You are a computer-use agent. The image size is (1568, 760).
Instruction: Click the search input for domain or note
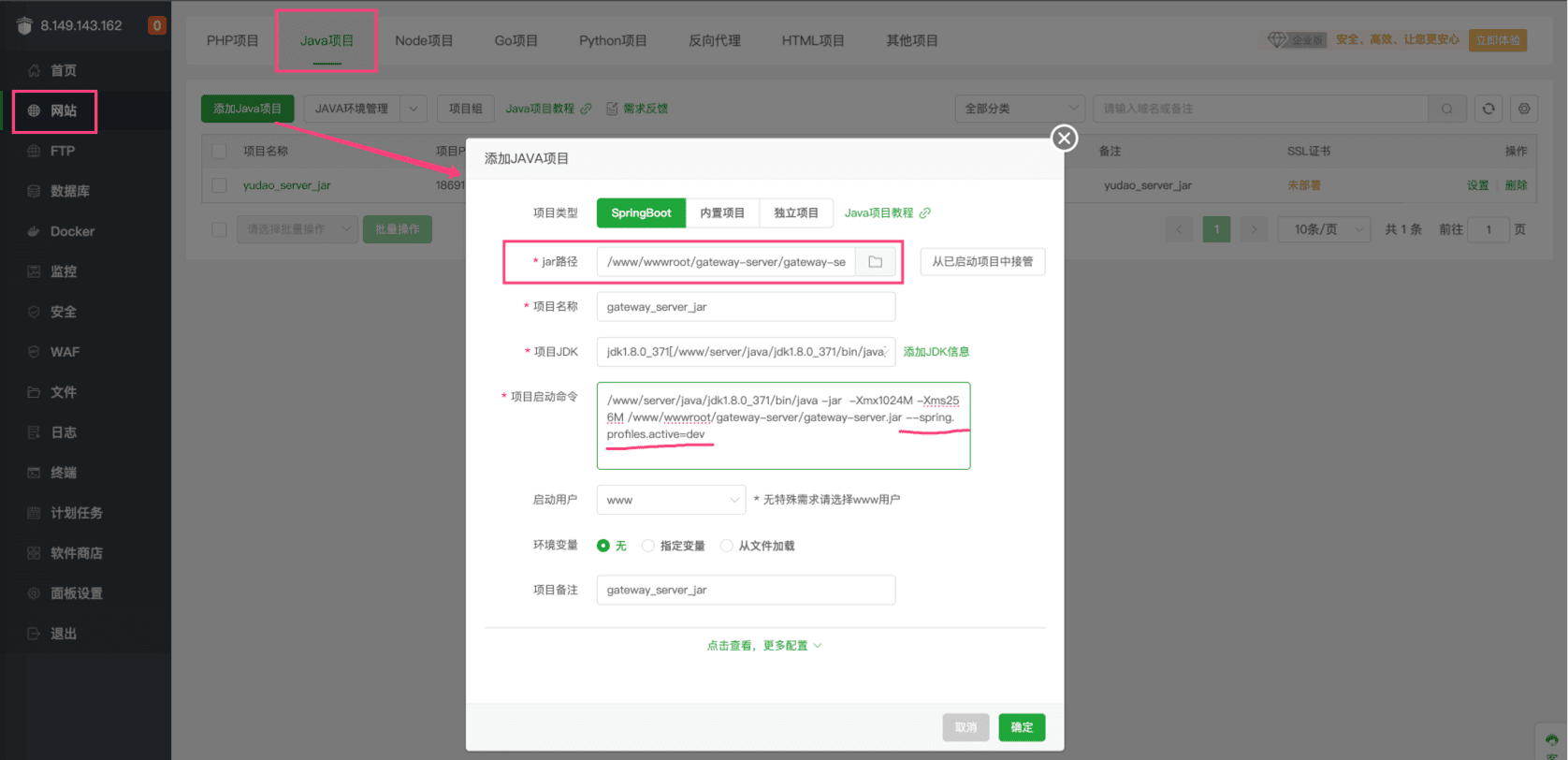(x=1260, y=109)
